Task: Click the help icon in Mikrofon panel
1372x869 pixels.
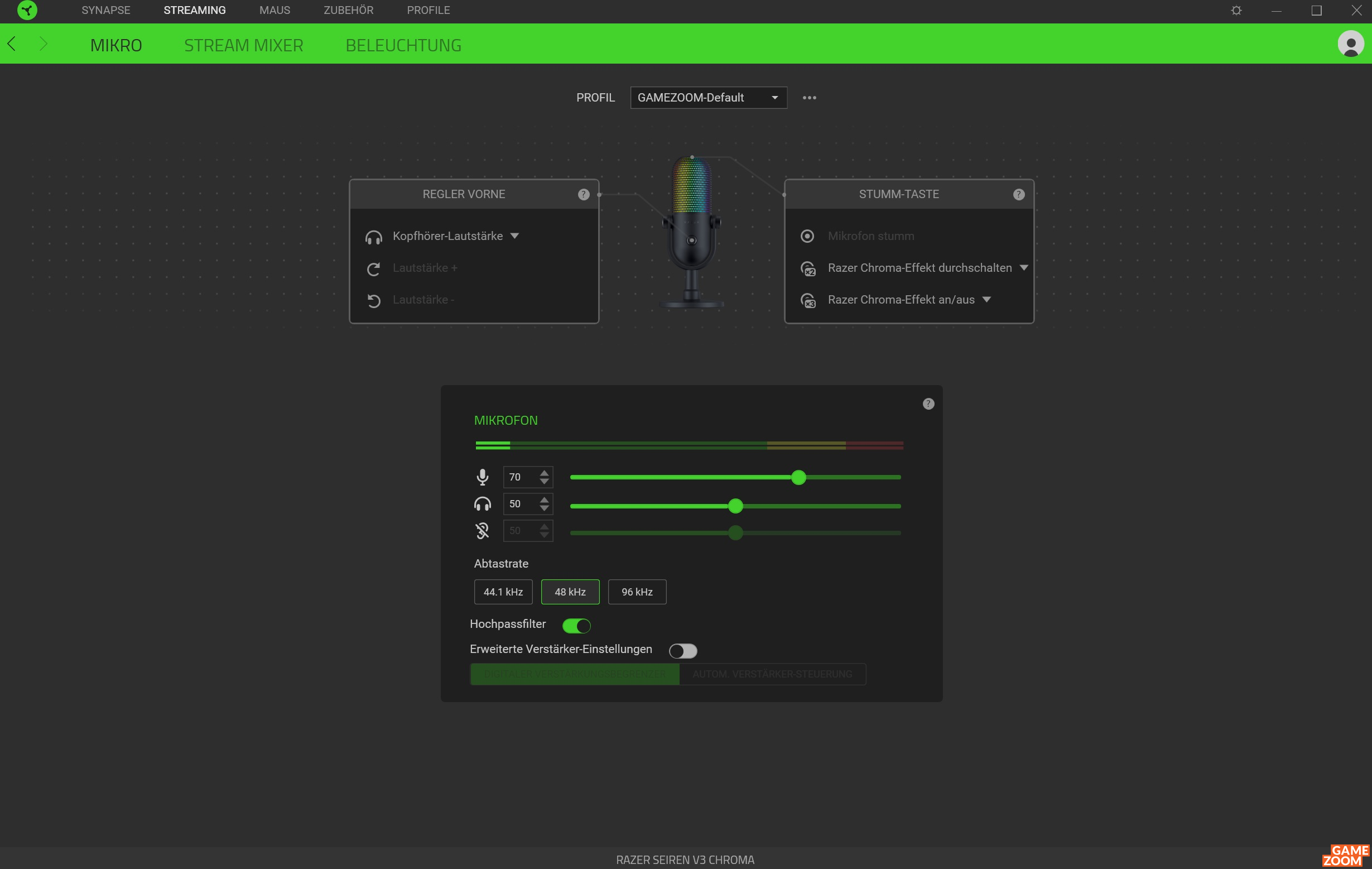Action: [928, 404]
